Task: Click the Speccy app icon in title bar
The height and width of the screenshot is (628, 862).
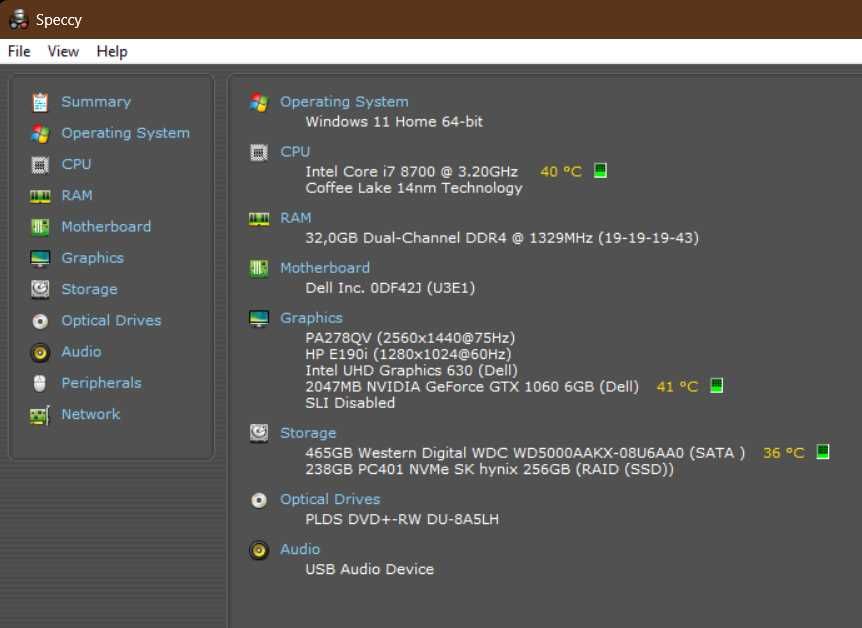Action: 19,19
